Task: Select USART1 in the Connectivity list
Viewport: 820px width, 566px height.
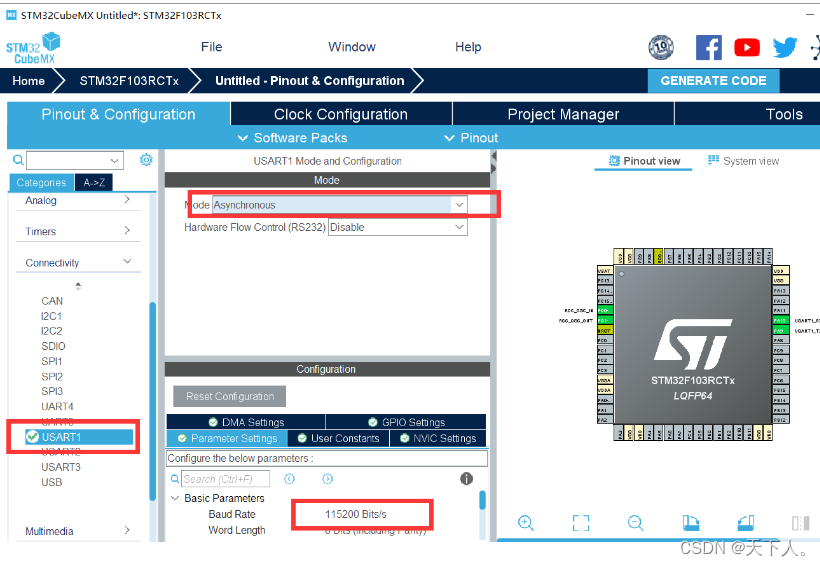Action: [79, 437]
